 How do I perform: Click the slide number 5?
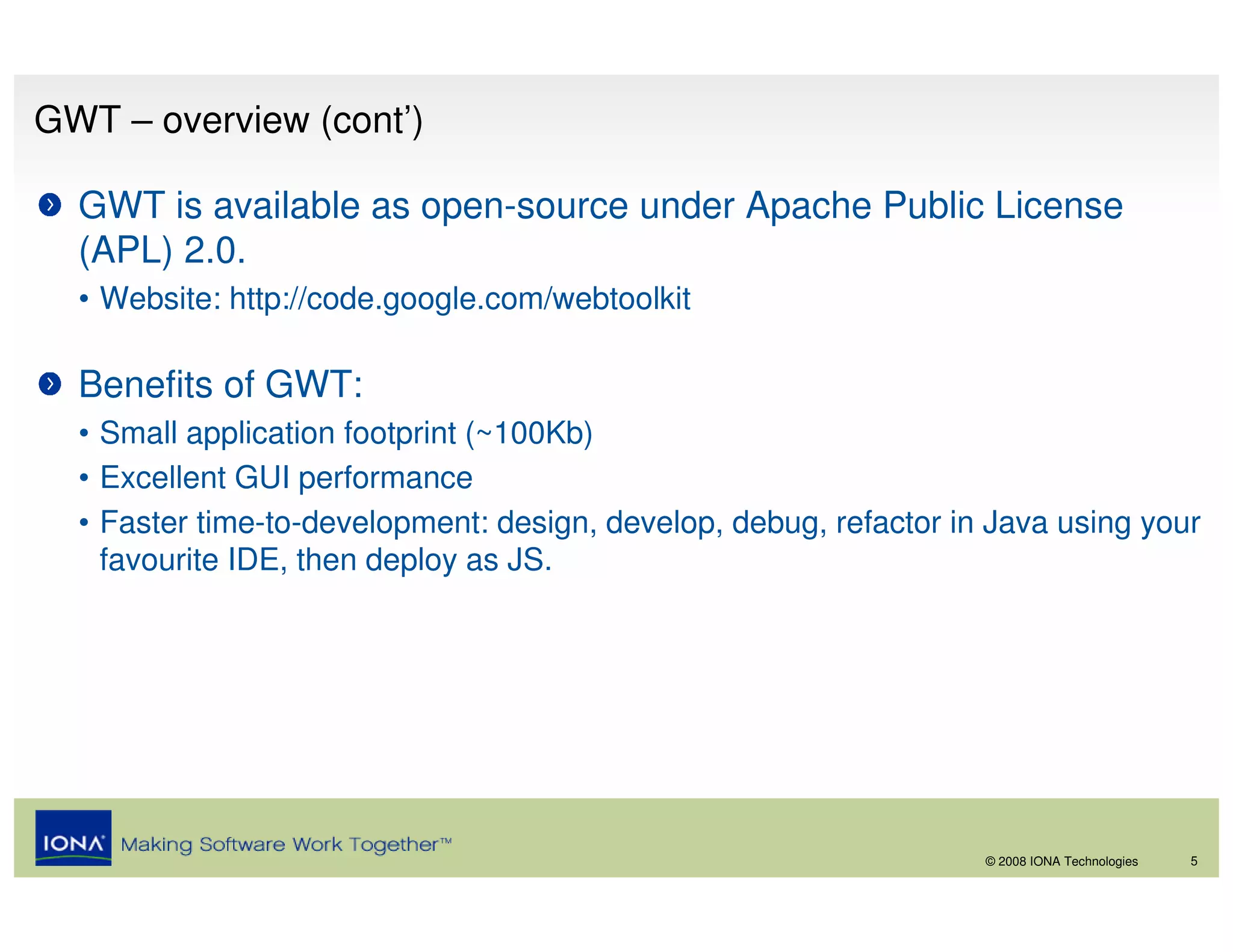(1193, 861)
